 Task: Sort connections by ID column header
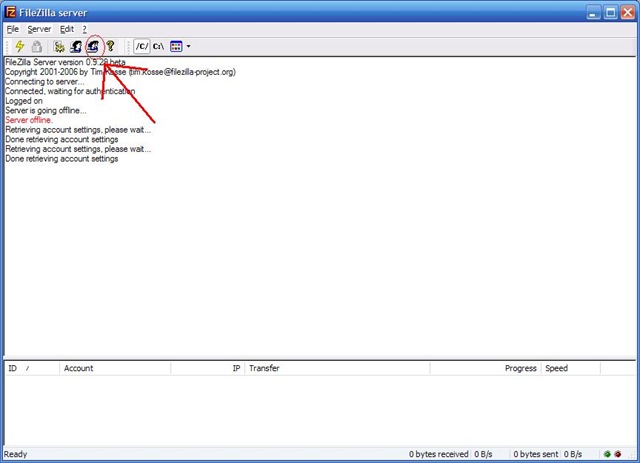click(32, 368)
